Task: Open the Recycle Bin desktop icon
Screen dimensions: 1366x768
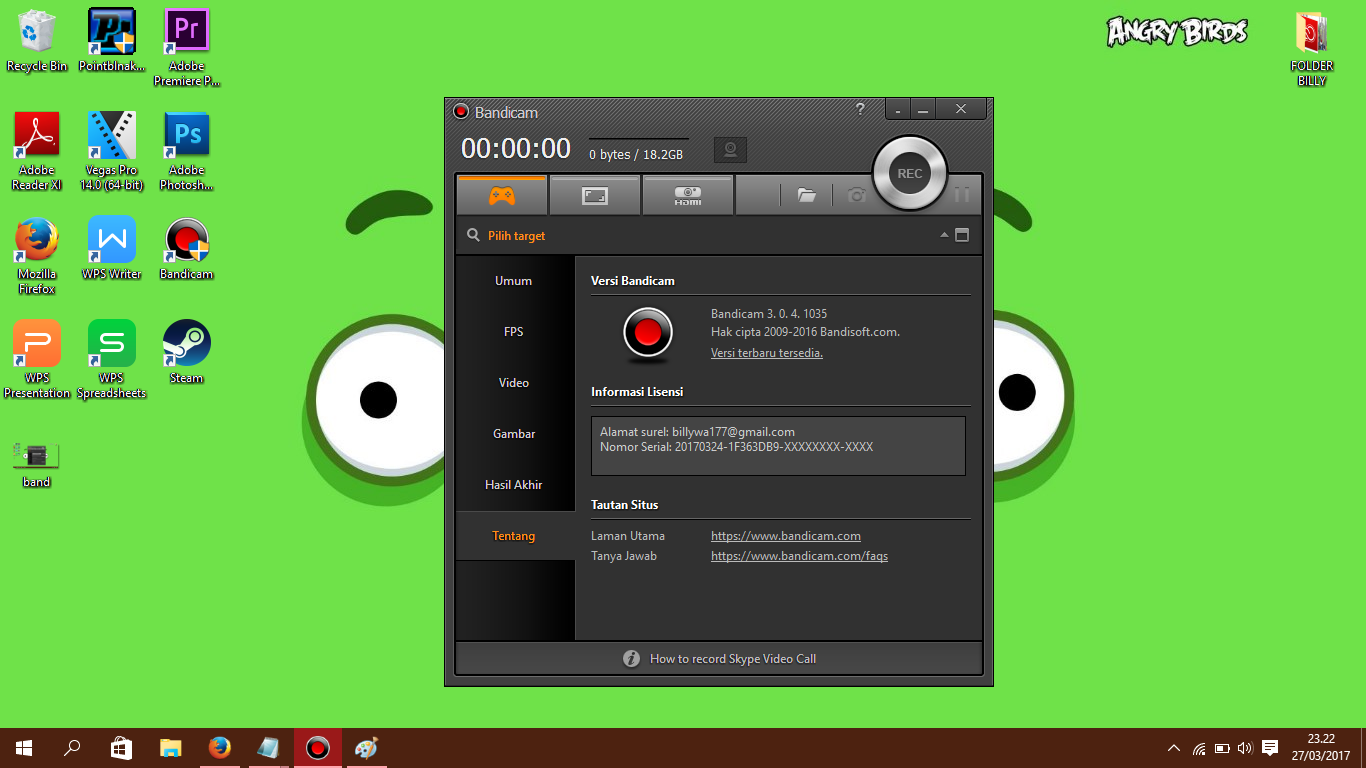Action: [x=37, y=41]
